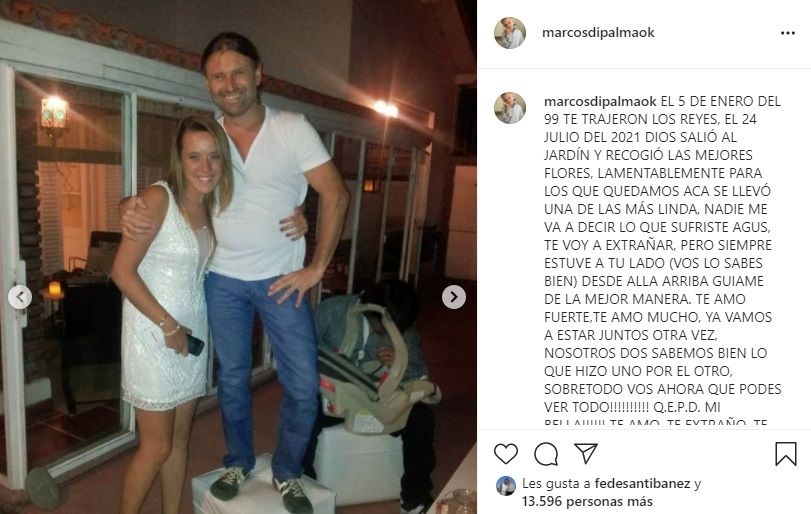The width and height of the screenshot is (811, 514).
Task: Save the post with the bookmark icon
Action: (x=785, y=454)
